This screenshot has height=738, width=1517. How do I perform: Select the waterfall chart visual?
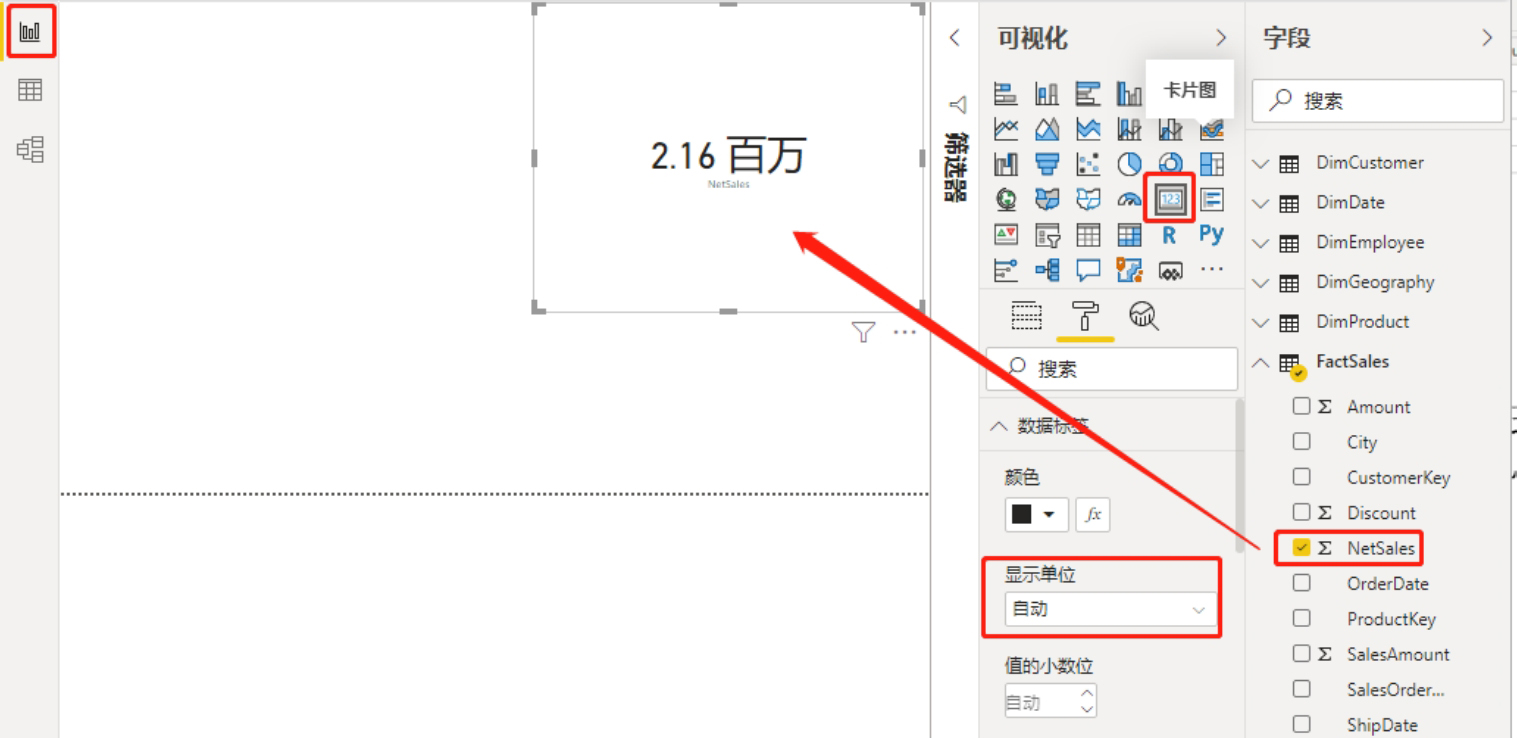[1006, 164]
